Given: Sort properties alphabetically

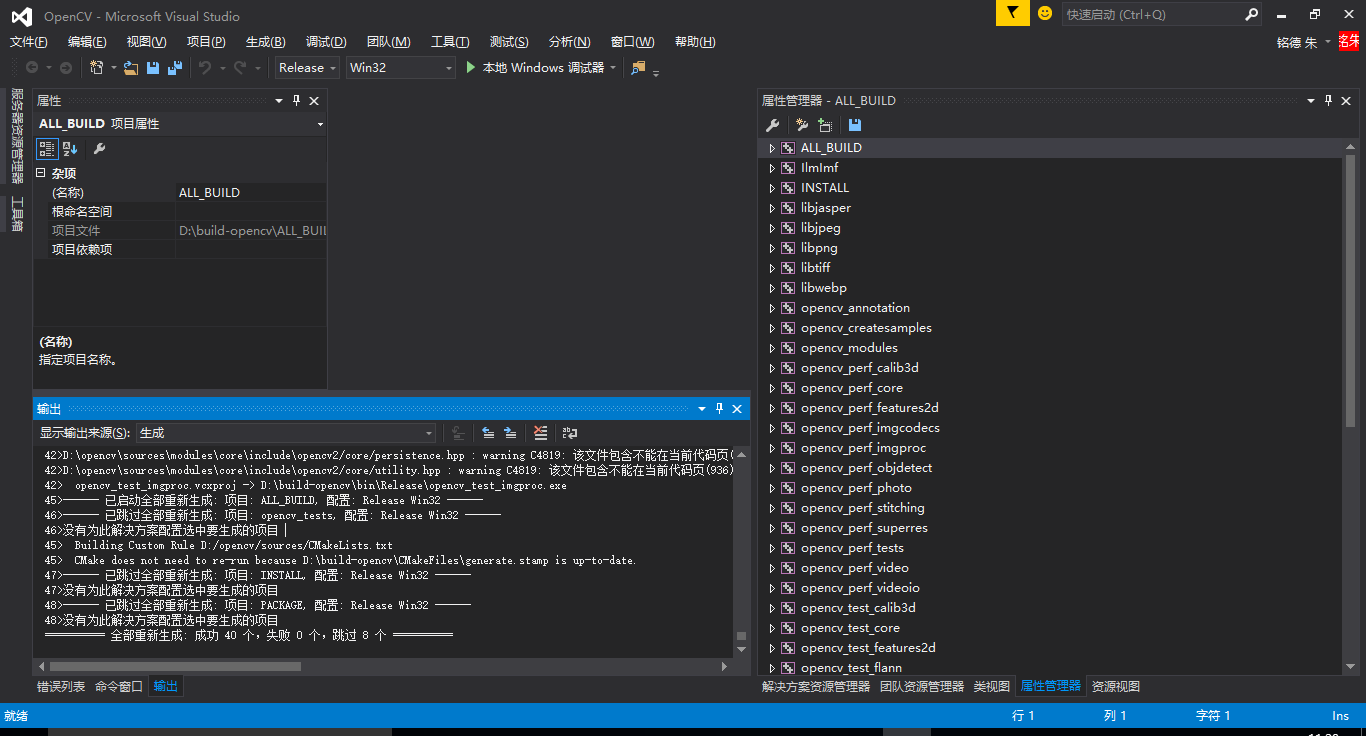Looking at the screenshot, I should [x=70, y=149].
